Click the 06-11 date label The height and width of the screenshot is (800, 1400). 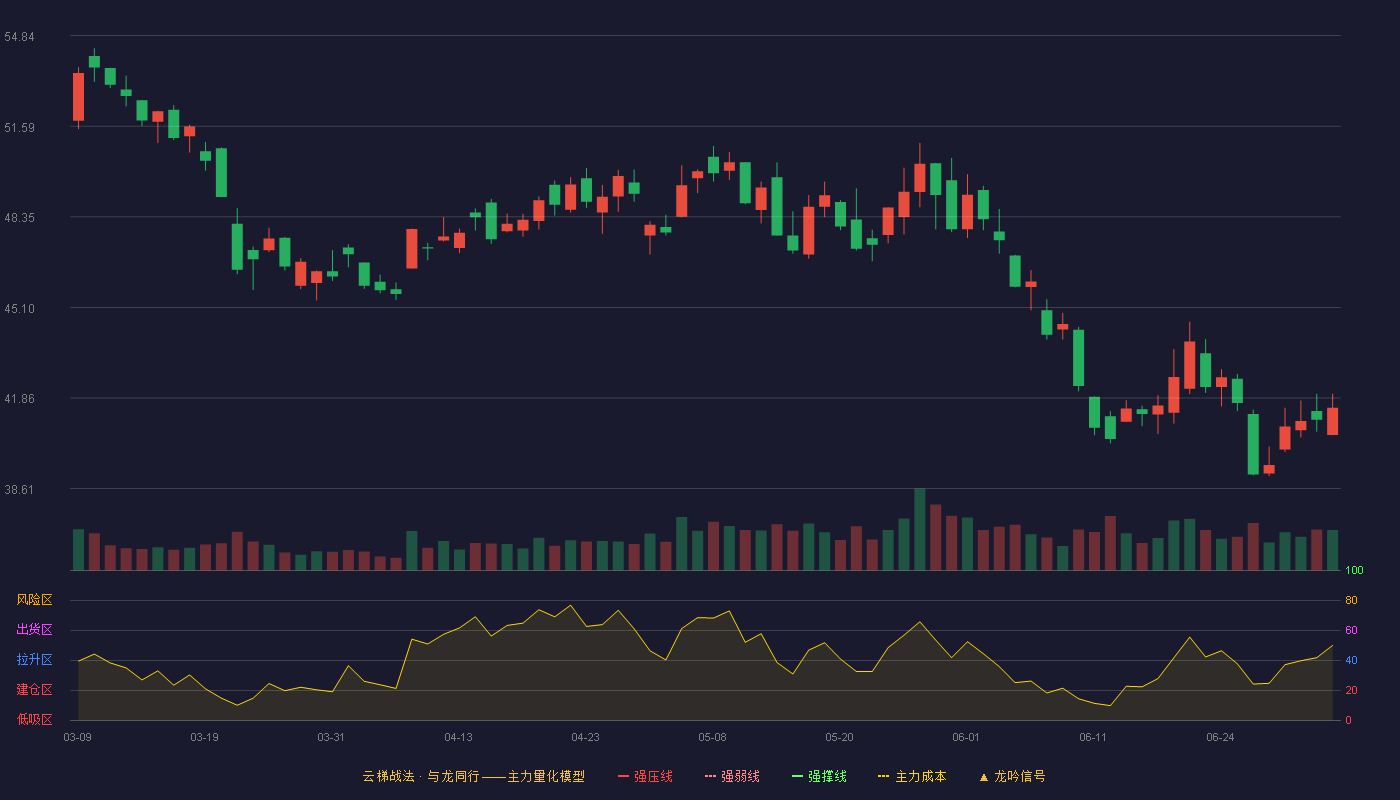point(1093,737)
